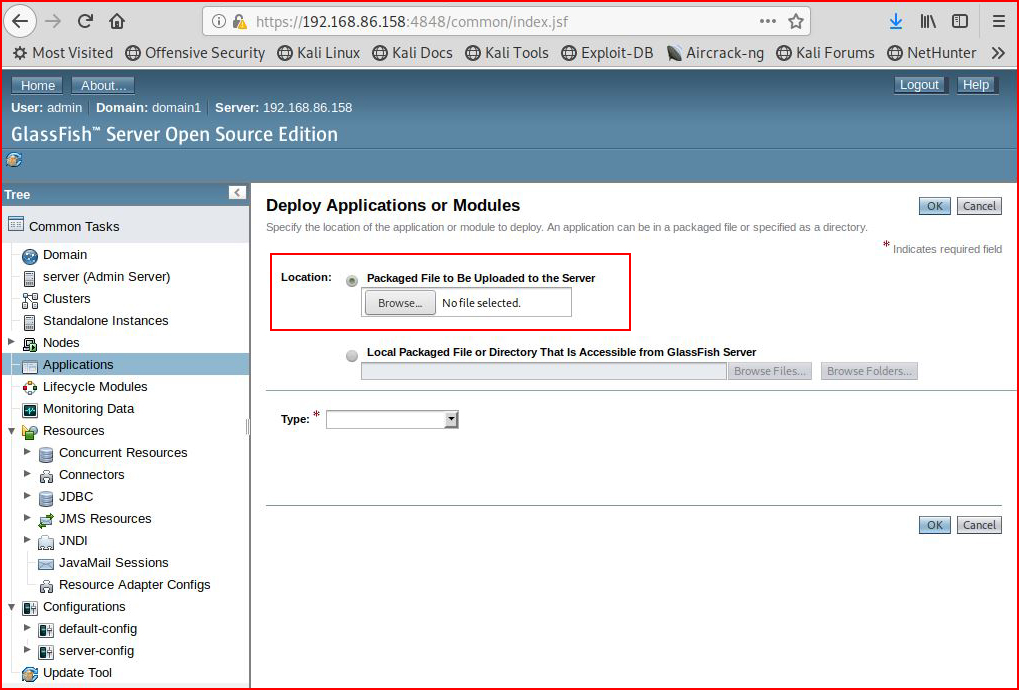
Task: Click the JMS Resources icon
Action: pyautogui.click(x=45, y=520)
